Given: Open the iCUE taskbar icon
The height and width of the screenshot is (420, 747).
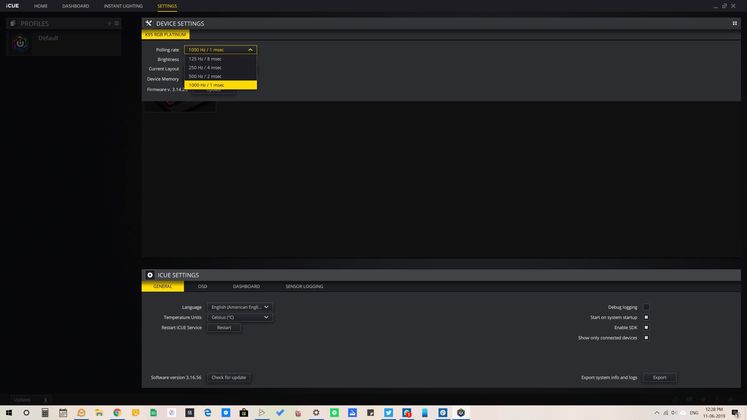Looking at the screenshot, I should pyautogui.click(x=461, y=413).
